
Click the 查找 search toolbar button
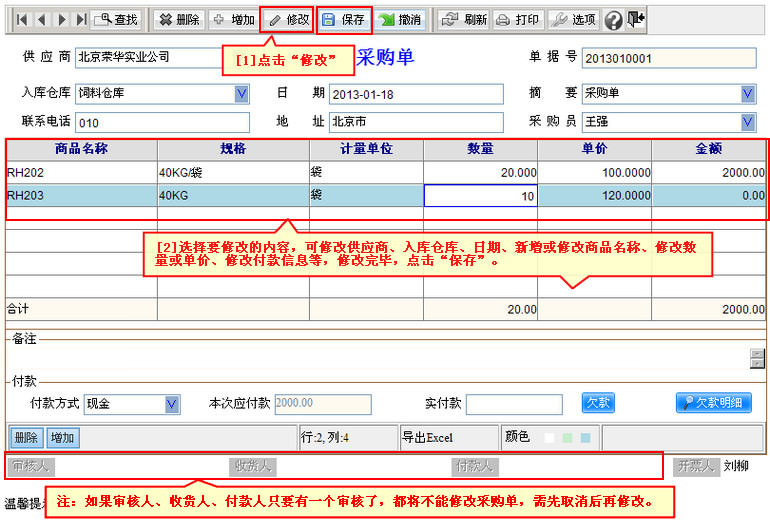point(116,19)
